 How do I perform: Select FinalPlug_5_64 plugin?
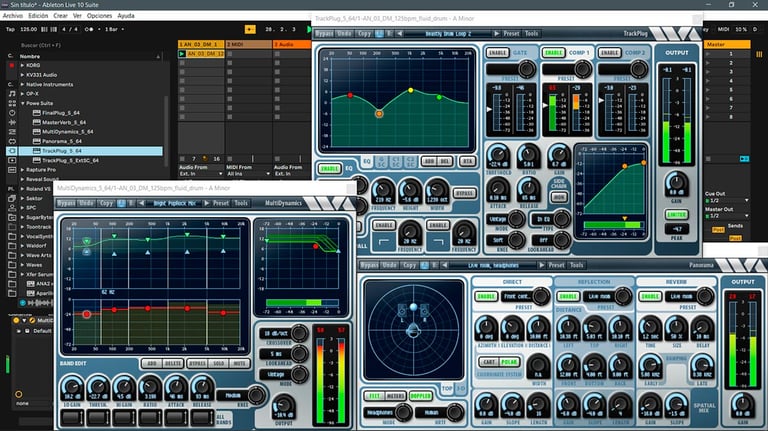pyautogui.click(x=61, y=113)
